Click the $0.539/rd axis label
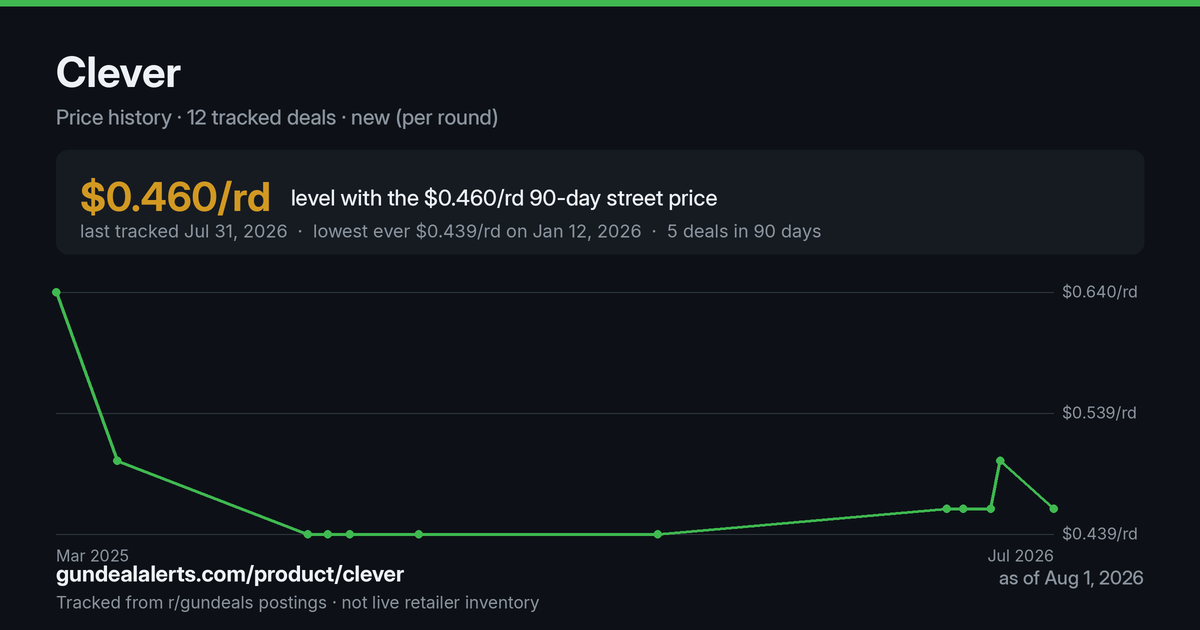This screenshot has width=1200, height=630. (x=1100, y=413)
